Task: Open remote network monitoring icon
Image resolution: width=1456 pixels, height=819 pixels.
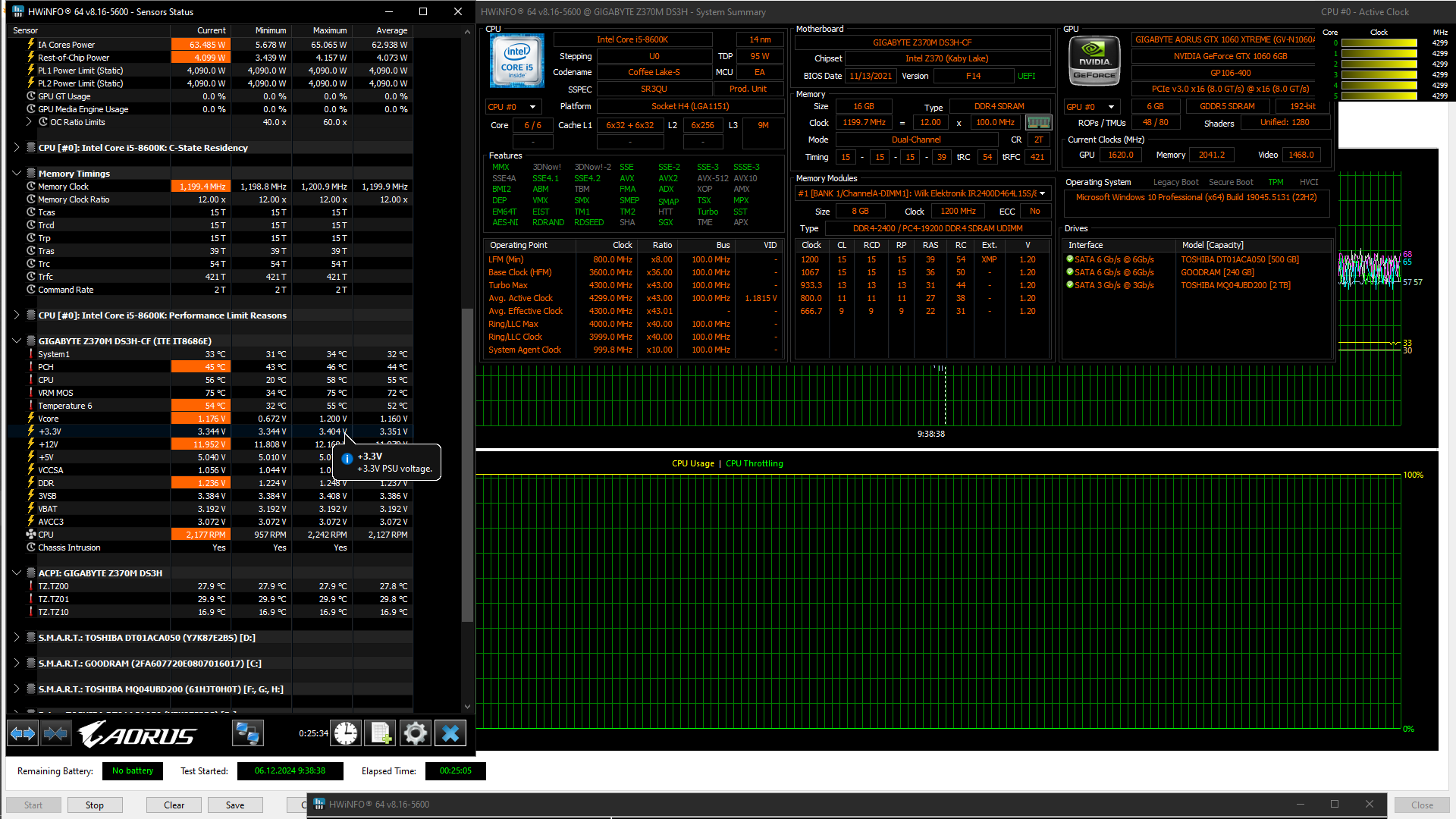Action: point(248,733)
